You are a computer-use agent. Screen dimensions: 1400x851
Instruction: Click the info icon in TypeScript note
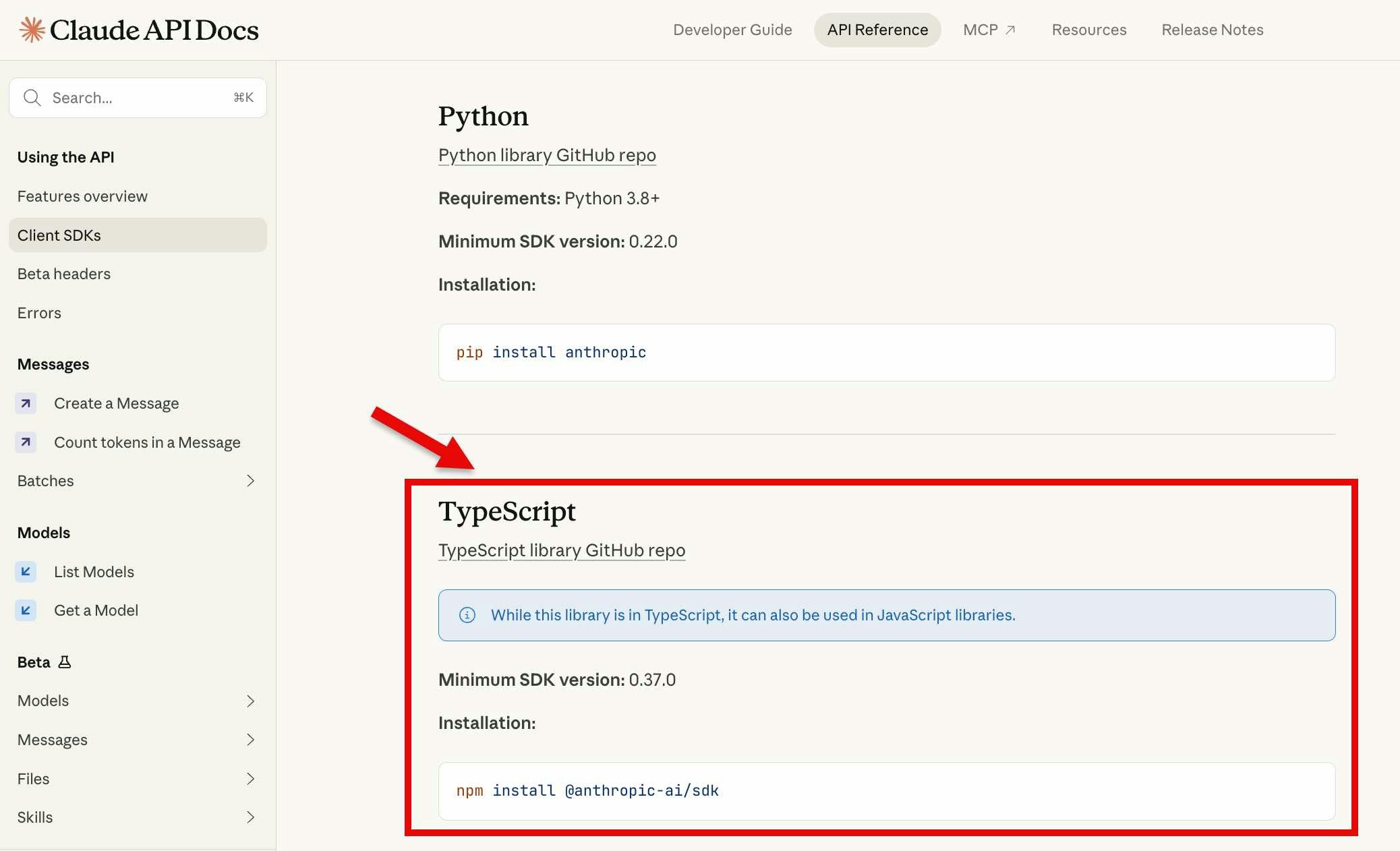(467, 615)
